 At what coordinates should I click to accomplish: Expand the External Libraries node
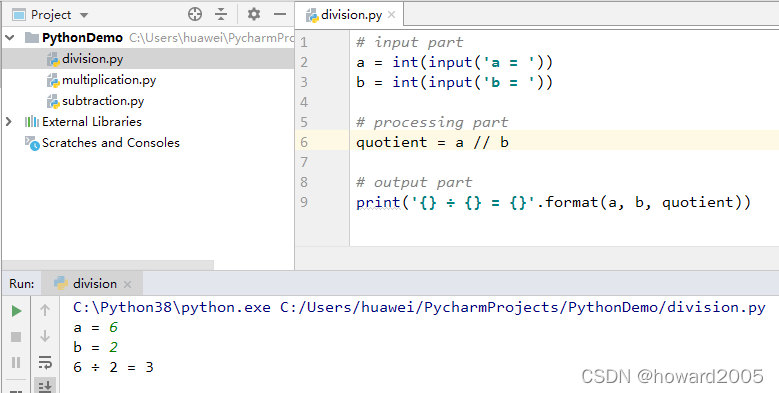click(8, 122)
